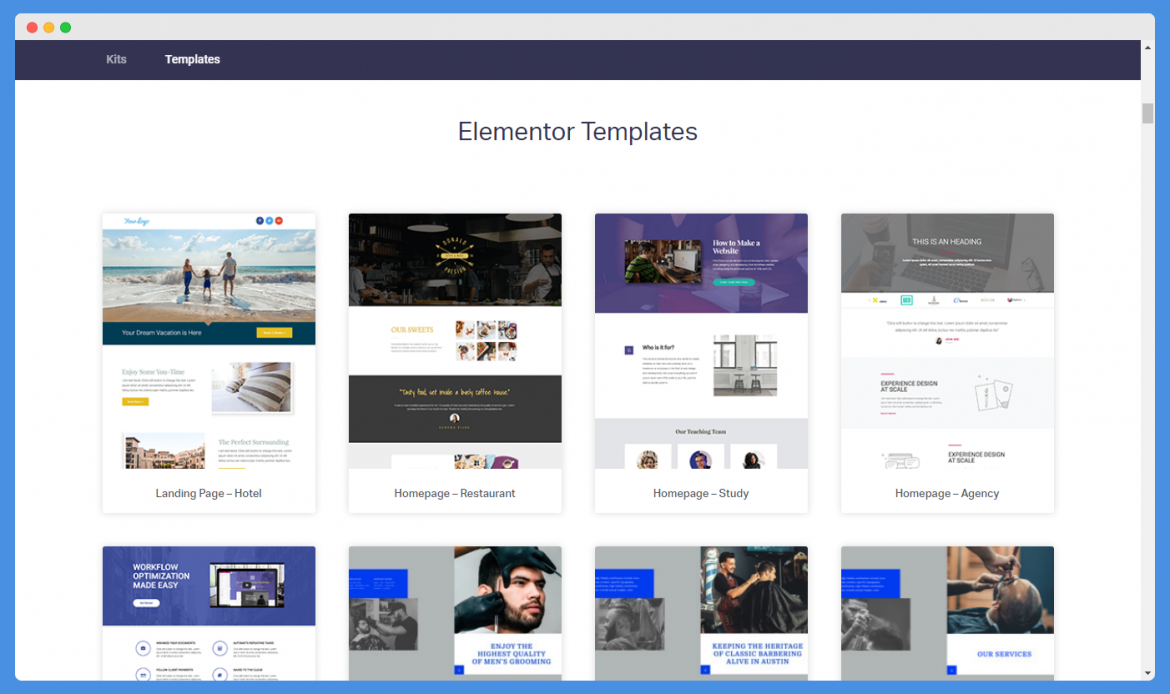Click the 'Homepage – Study' caption
Viewport: 1170px width, 694px height.
pos(701,493)
